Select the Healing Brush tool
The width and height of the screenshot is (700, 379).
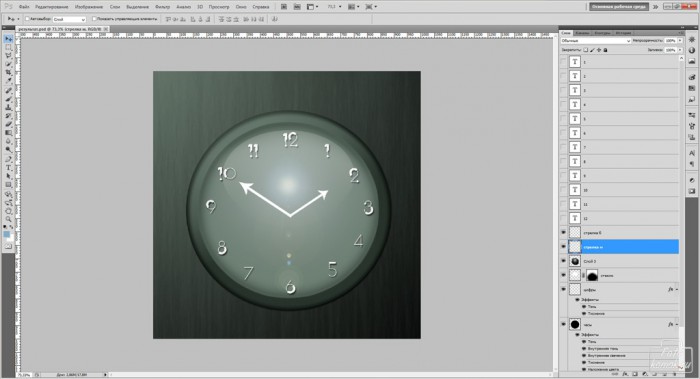point(8,91)
